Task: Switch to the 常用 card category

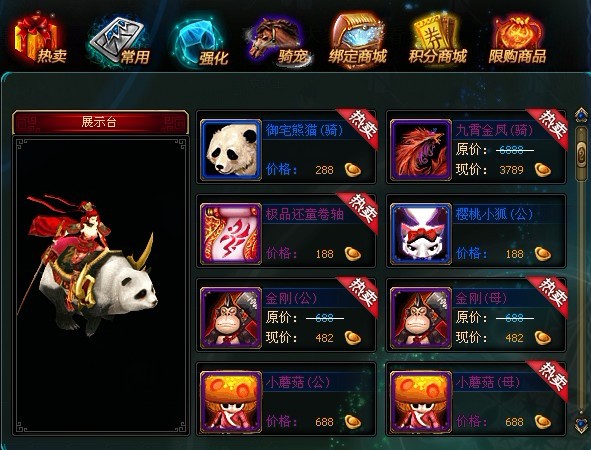Action: tap(119, 41)
